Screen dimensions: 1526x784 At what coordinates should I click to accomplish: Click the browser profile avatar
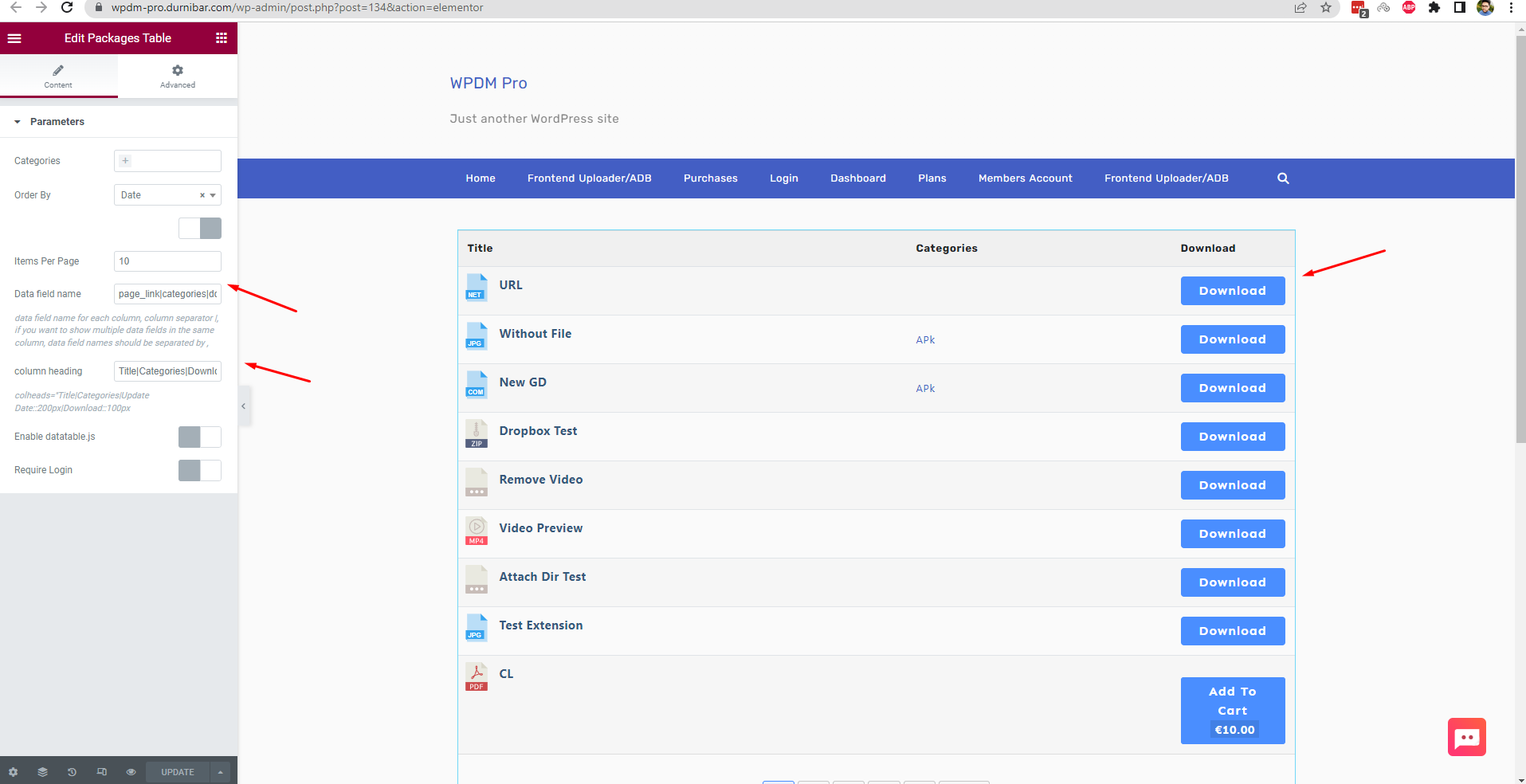[x=1485, y=7]
